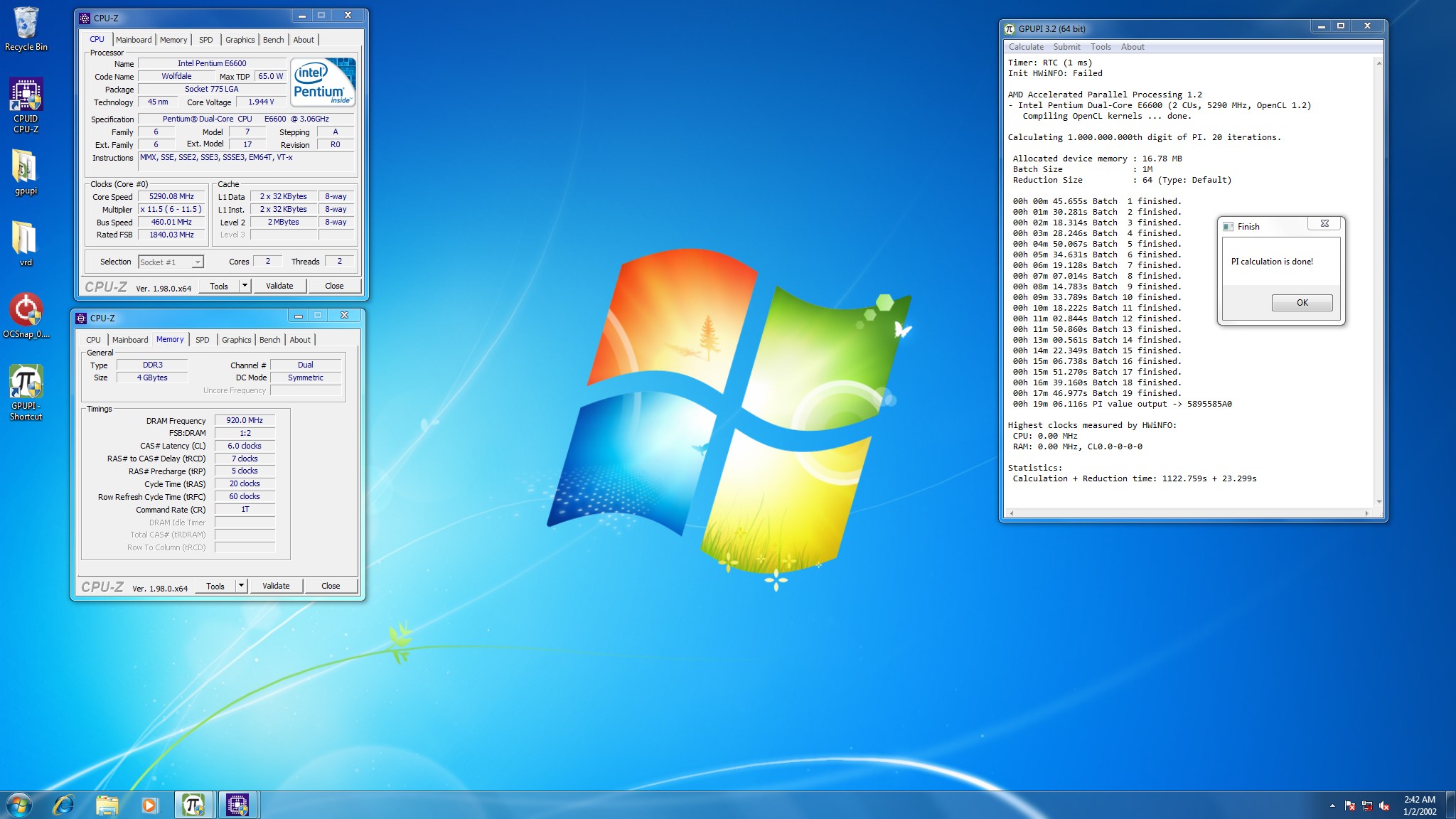Viewport: 1456px width, 819px height.
Task: Open Graphics tab in top CPU-Z
Action: (240, 40)
